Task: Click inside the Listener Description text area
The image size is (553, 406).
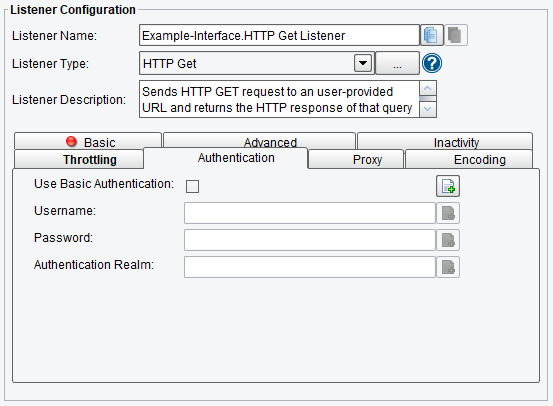Action: (x=279, y=99)
